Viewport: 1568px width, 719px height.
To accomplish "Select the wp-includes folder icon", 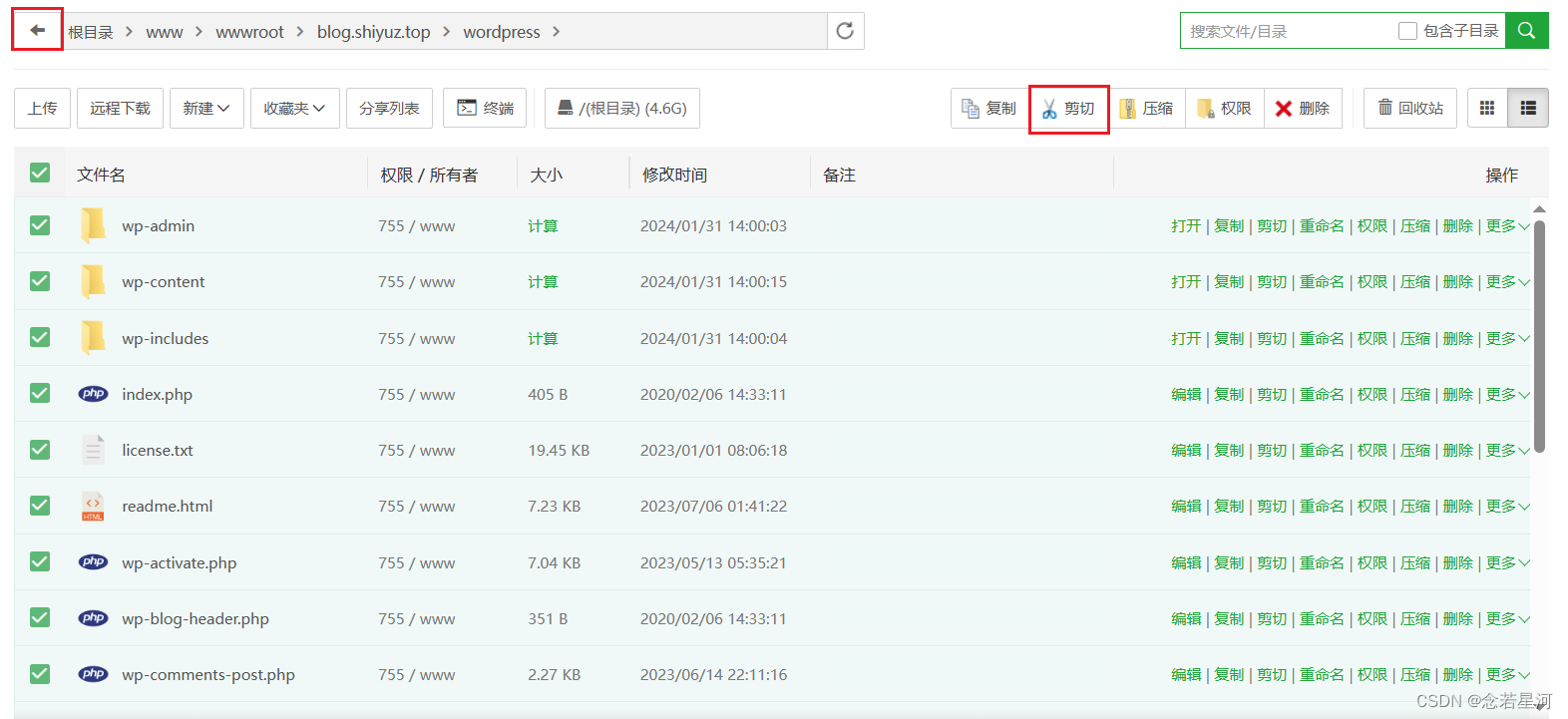I will tap(93, 338).
